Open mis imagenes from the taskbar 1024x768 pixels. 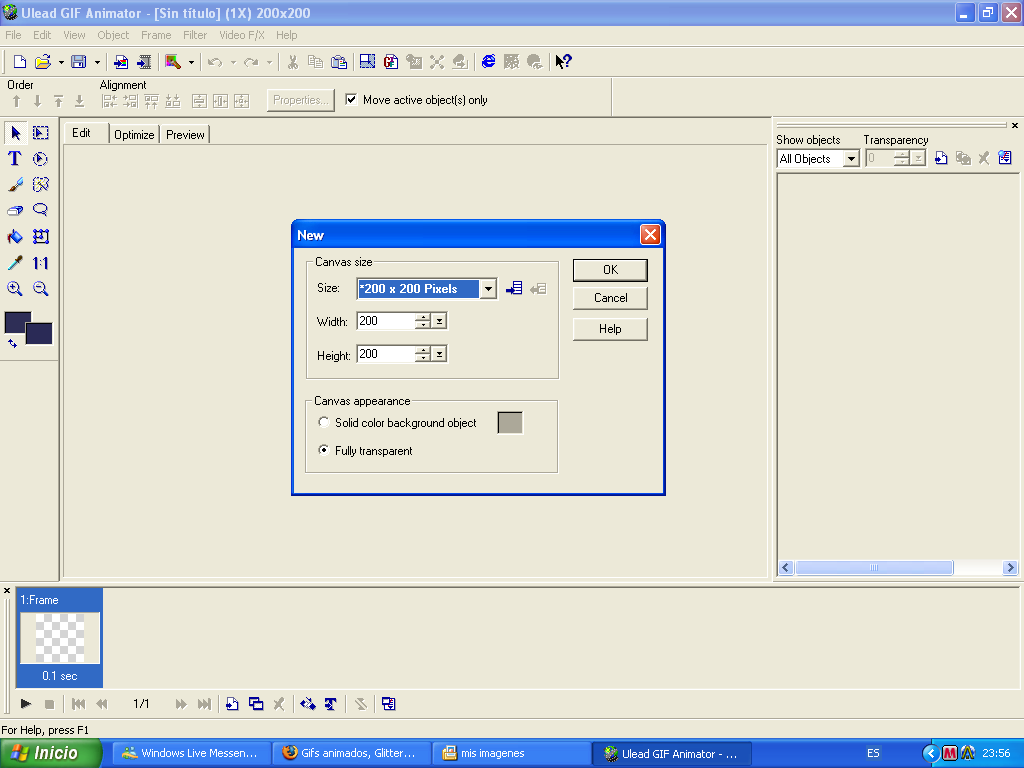510,753
